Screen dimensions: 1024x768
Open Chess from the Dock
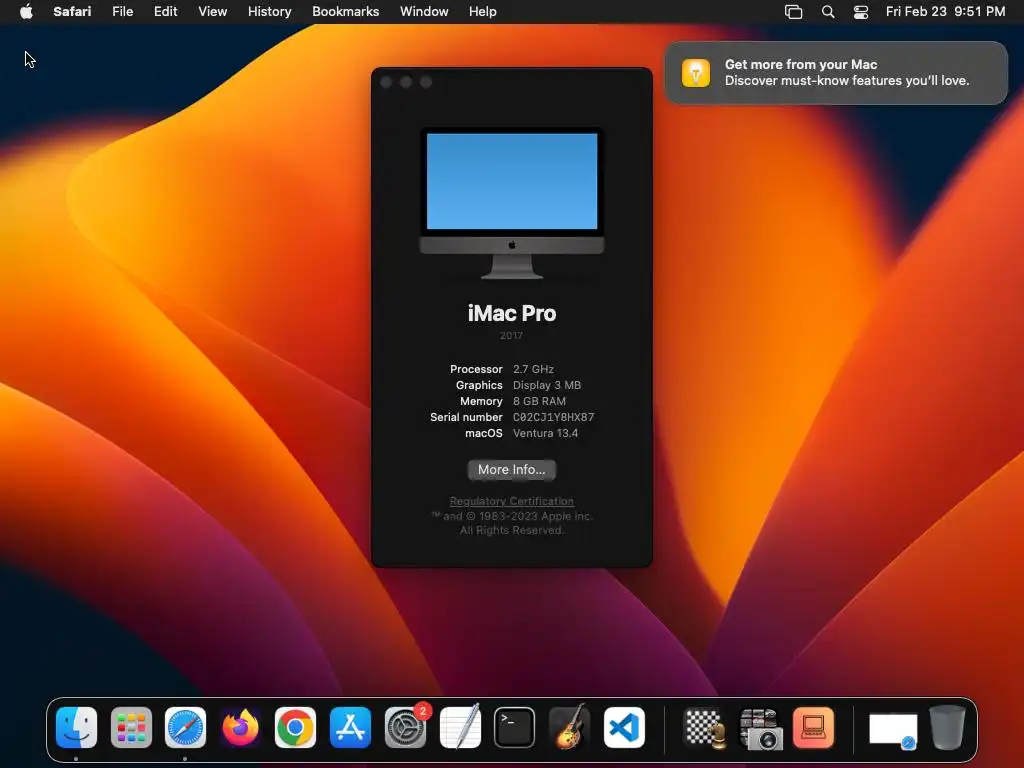(x=705, y=728)
